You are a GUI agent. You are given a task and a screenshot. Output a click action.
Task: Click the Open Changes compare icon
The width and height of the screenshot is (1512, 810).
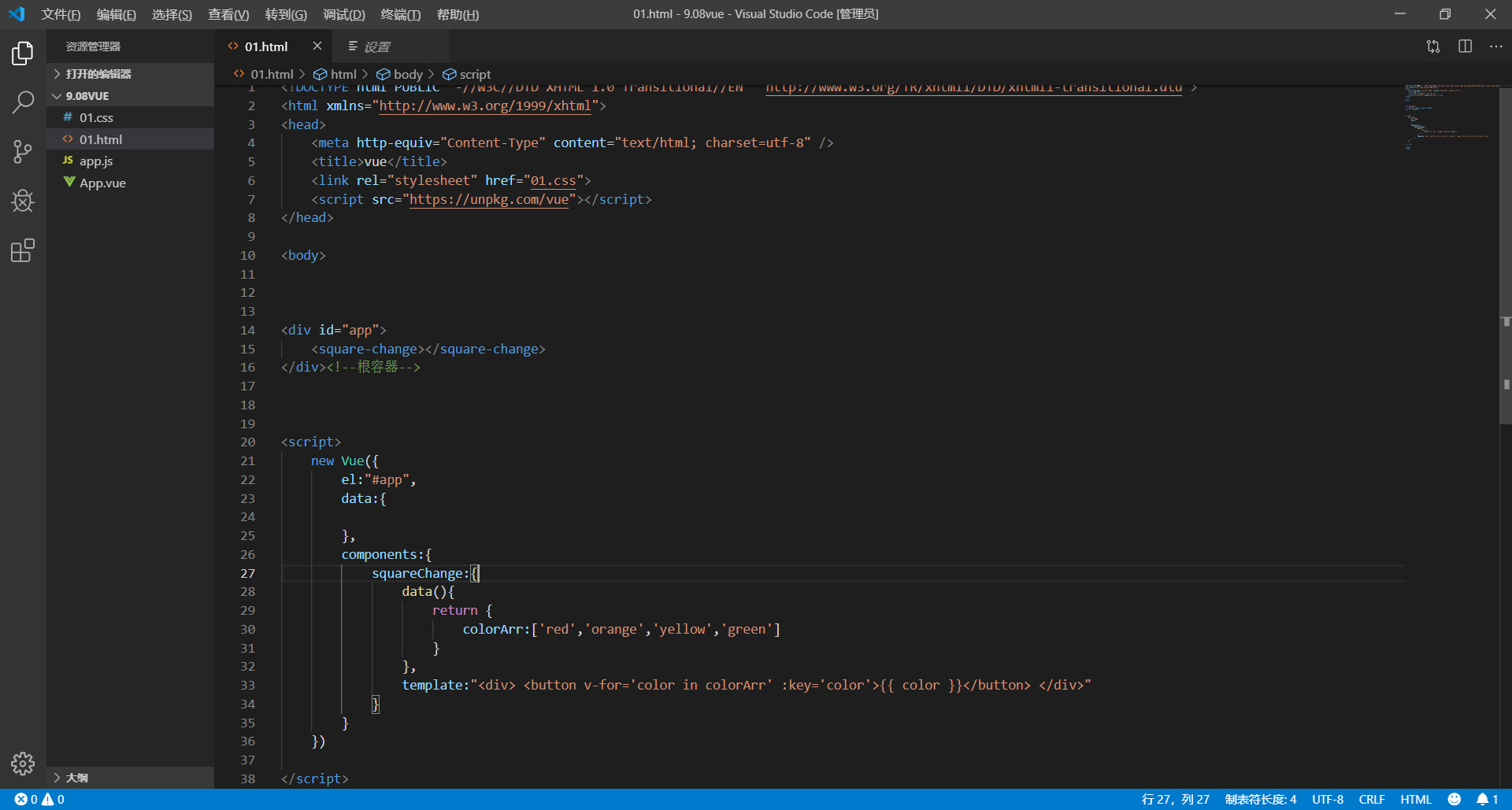tap(1432, 46)
